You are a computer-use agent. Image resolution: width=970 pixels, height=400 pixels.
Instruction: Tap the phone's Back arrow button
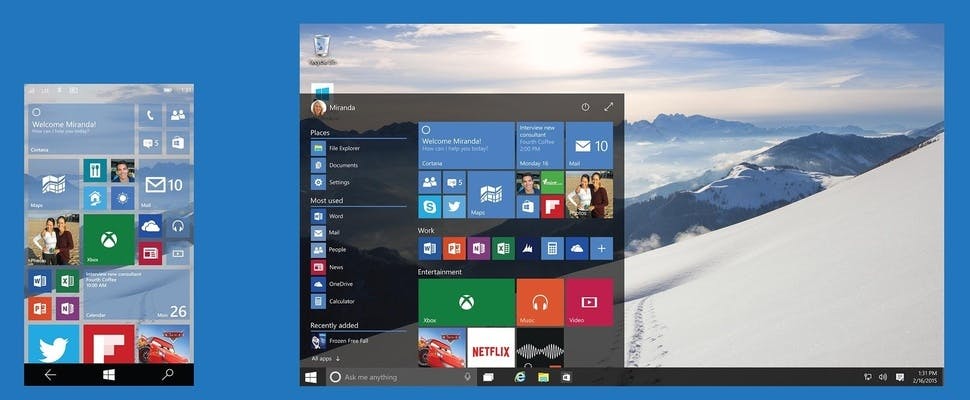(50, 375)
